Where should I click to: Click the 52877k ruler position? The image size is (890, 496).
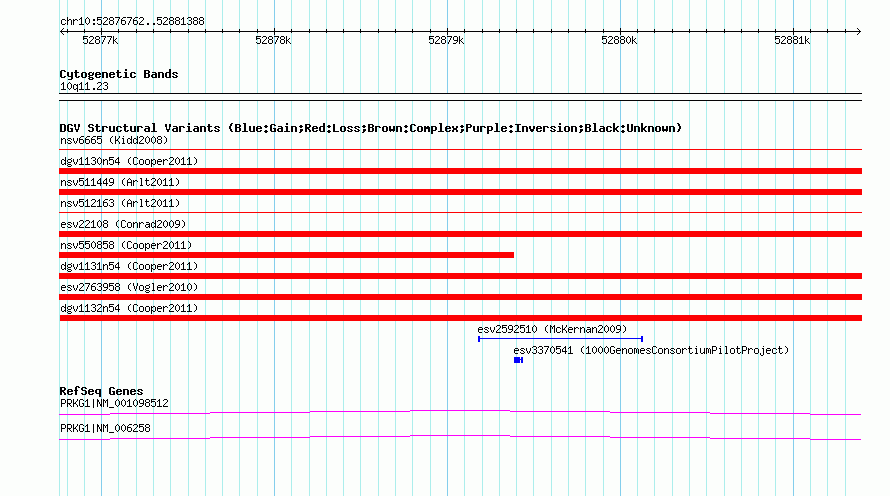pyautogui.click(x=100, y=40)
